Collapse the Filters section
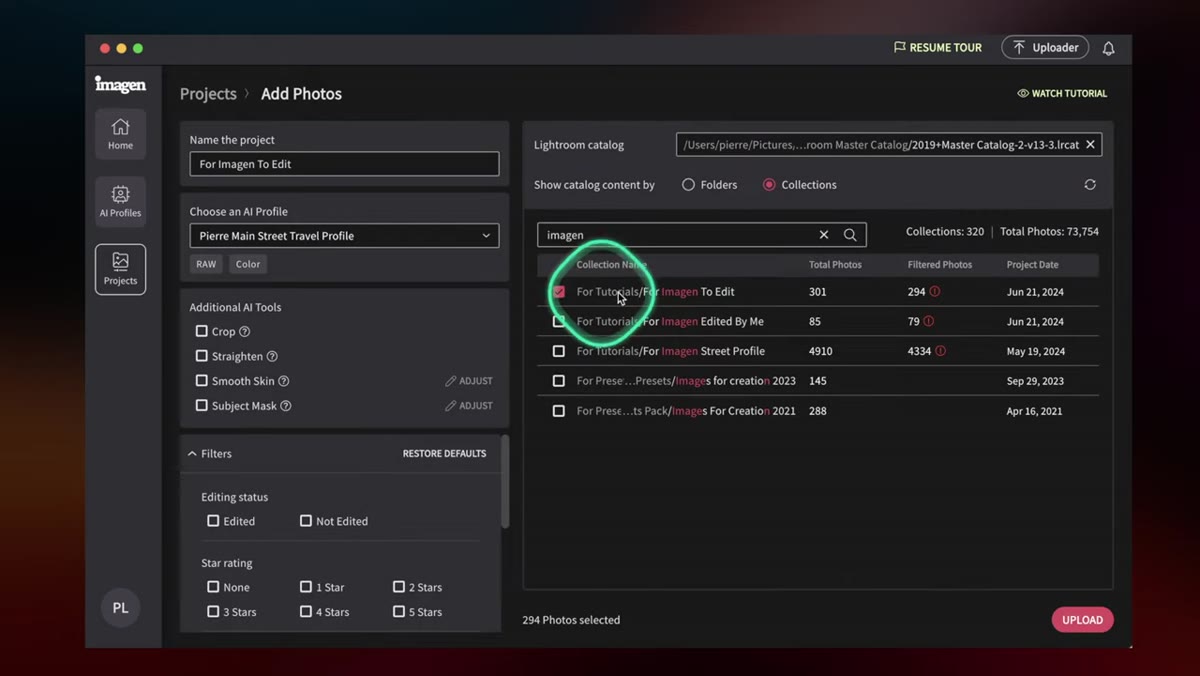1200x676 pixels. (x=192, y=454)
